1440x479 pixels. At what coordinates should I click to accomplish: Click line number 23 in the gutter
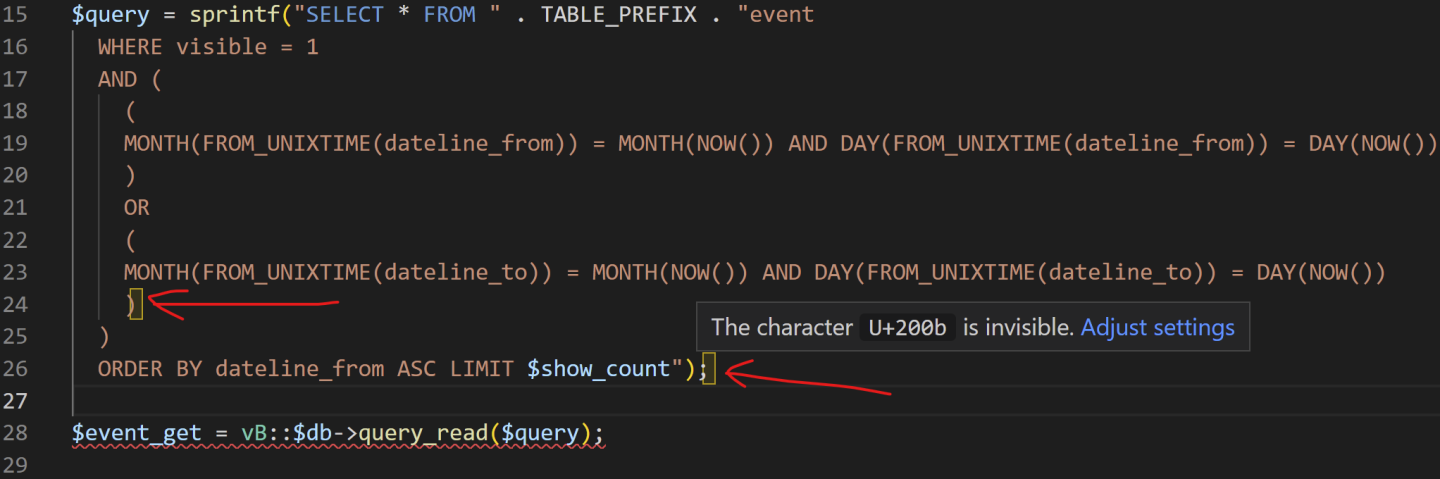coord(15,271)
